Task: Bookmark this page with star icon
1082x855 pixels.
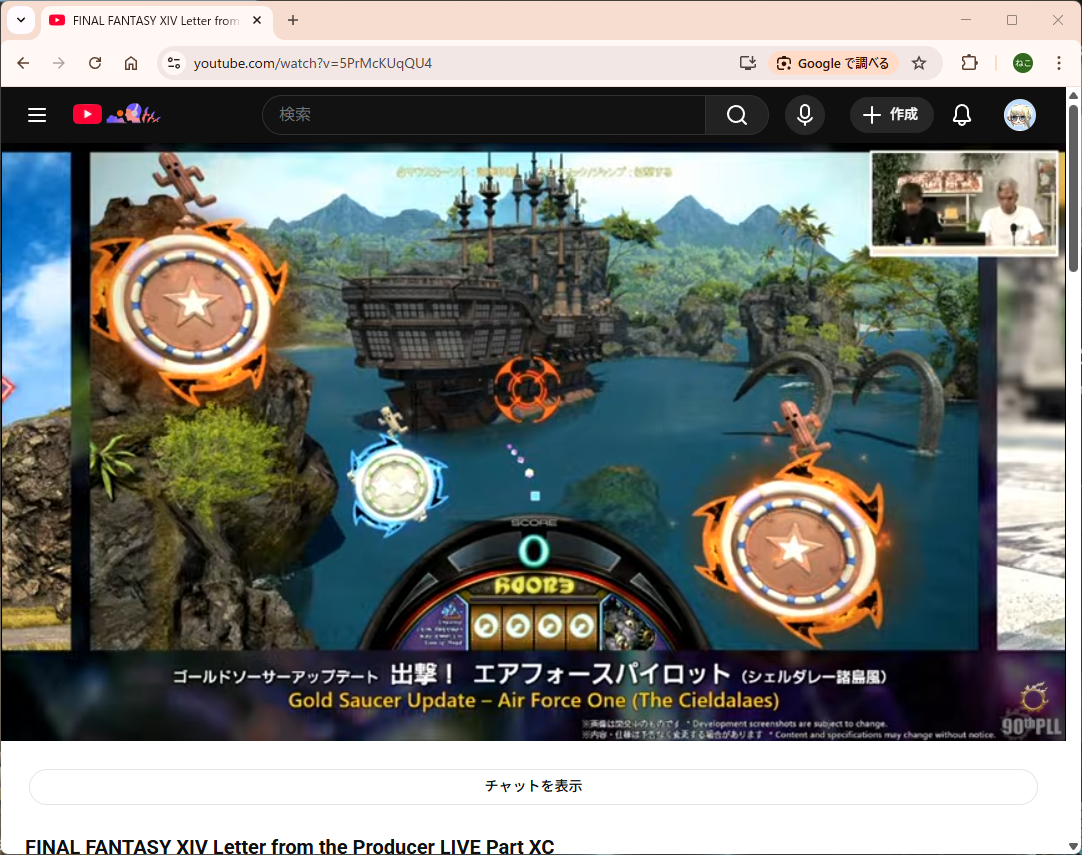Action: point(919,63)
